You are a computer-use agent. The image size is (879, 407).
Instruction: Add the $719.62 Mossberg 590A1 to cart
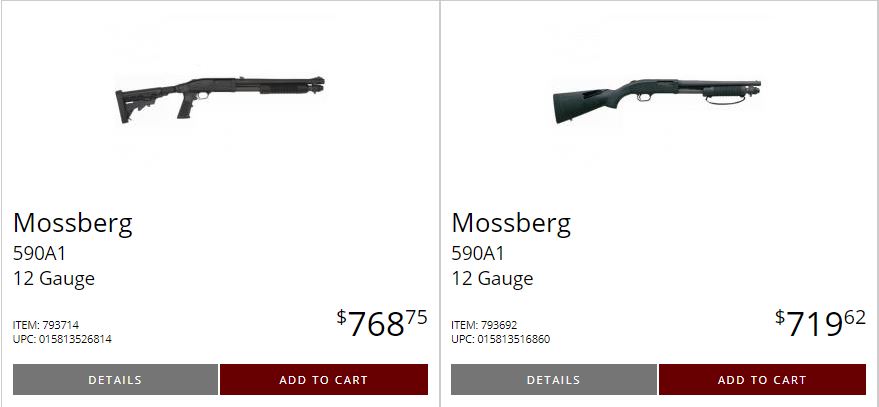762,380
